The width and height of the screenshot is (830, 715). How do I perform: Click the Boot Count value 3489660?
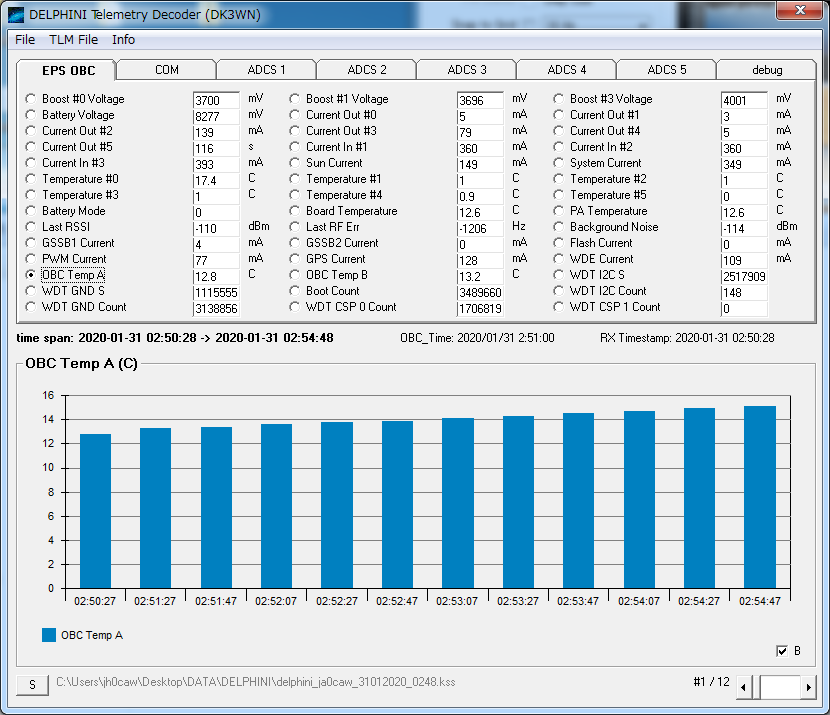pos(480,292)
